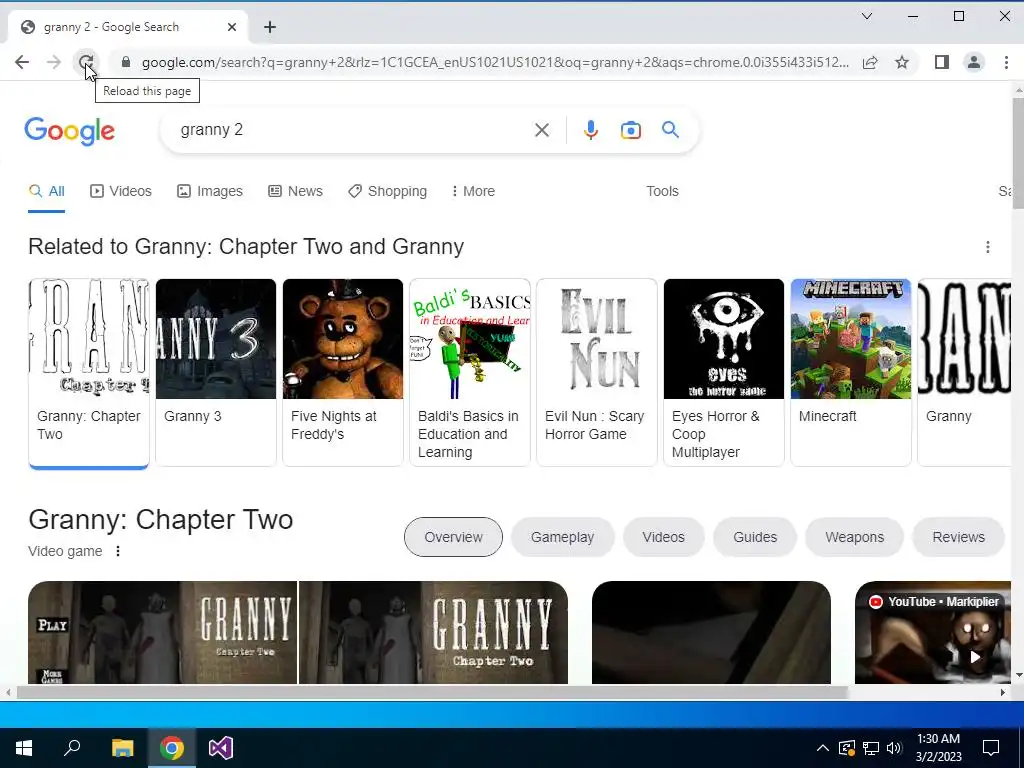Select the Videos chip in game panel
This screenshot has height=768, width=1024.
664,537
